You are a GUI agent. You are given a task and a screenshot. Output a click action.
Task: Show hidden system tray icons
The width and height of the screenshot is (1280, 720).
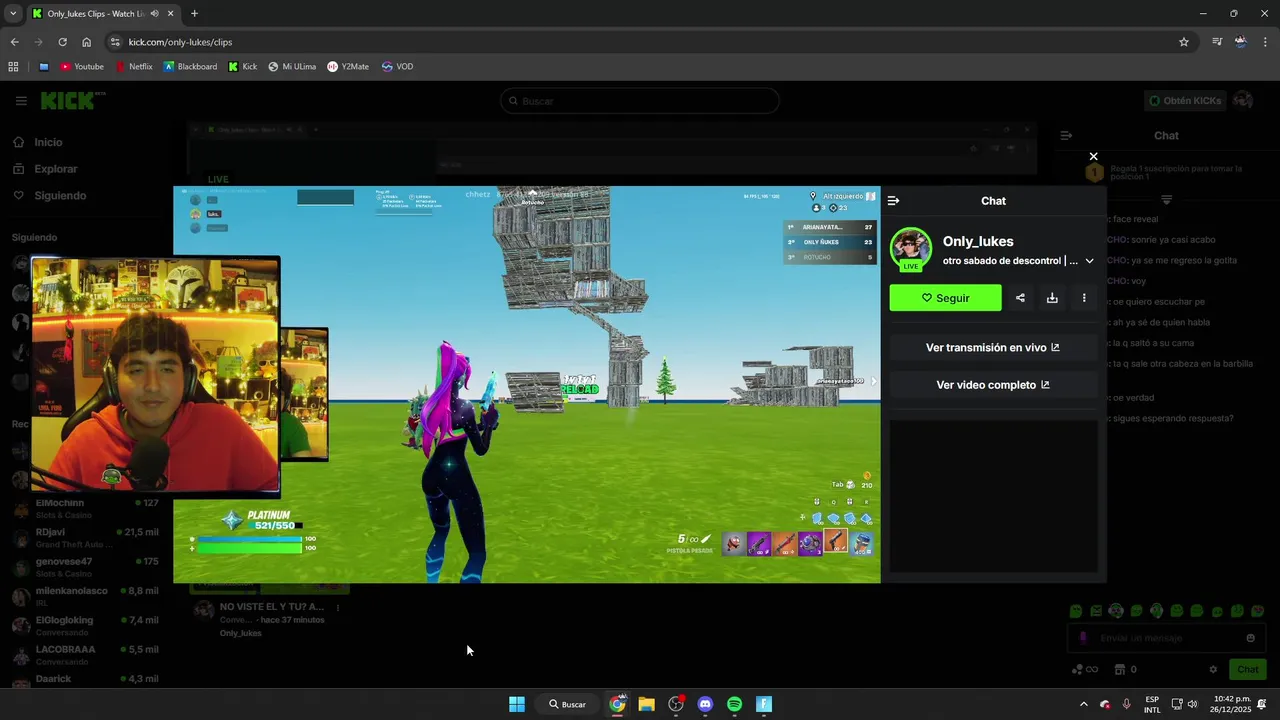[1083, 704]
